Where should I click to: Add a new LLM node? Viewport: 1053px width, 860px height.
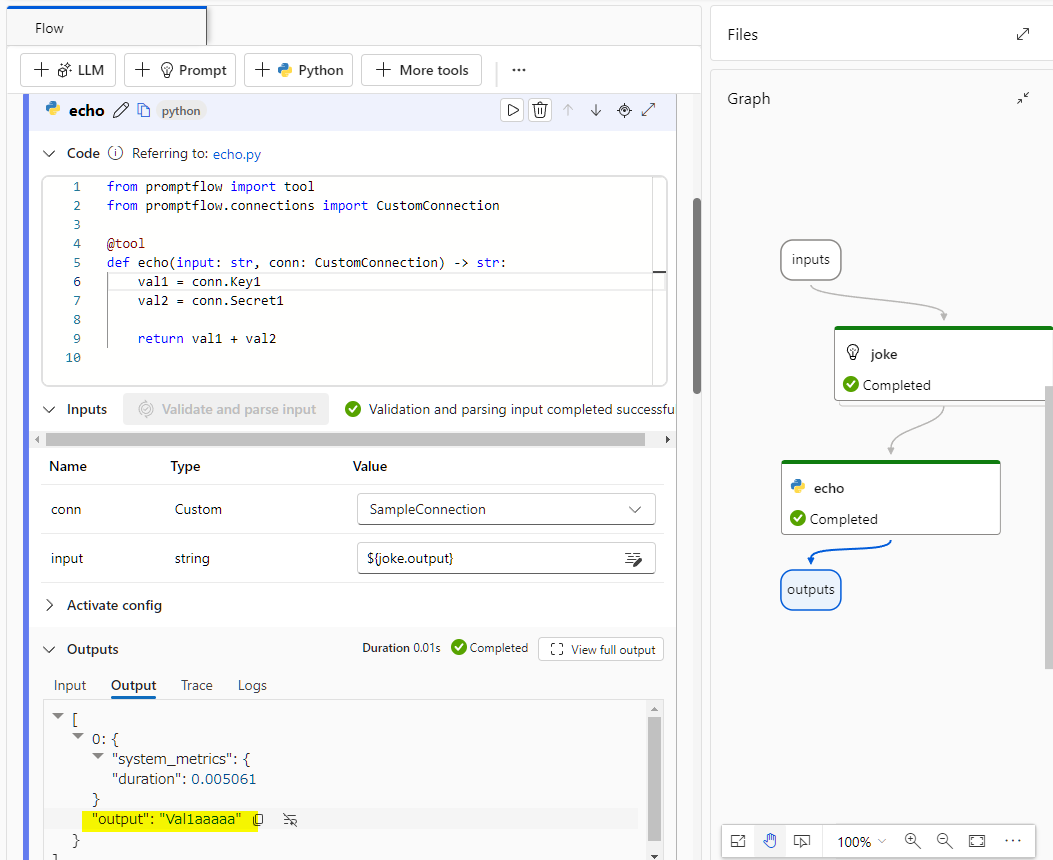(68, 70)
